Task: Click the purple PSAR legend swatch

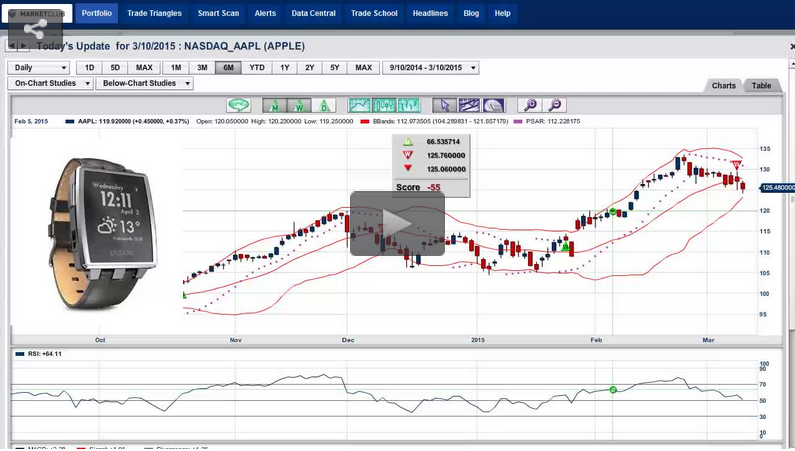Action: (x=518, y=122)
